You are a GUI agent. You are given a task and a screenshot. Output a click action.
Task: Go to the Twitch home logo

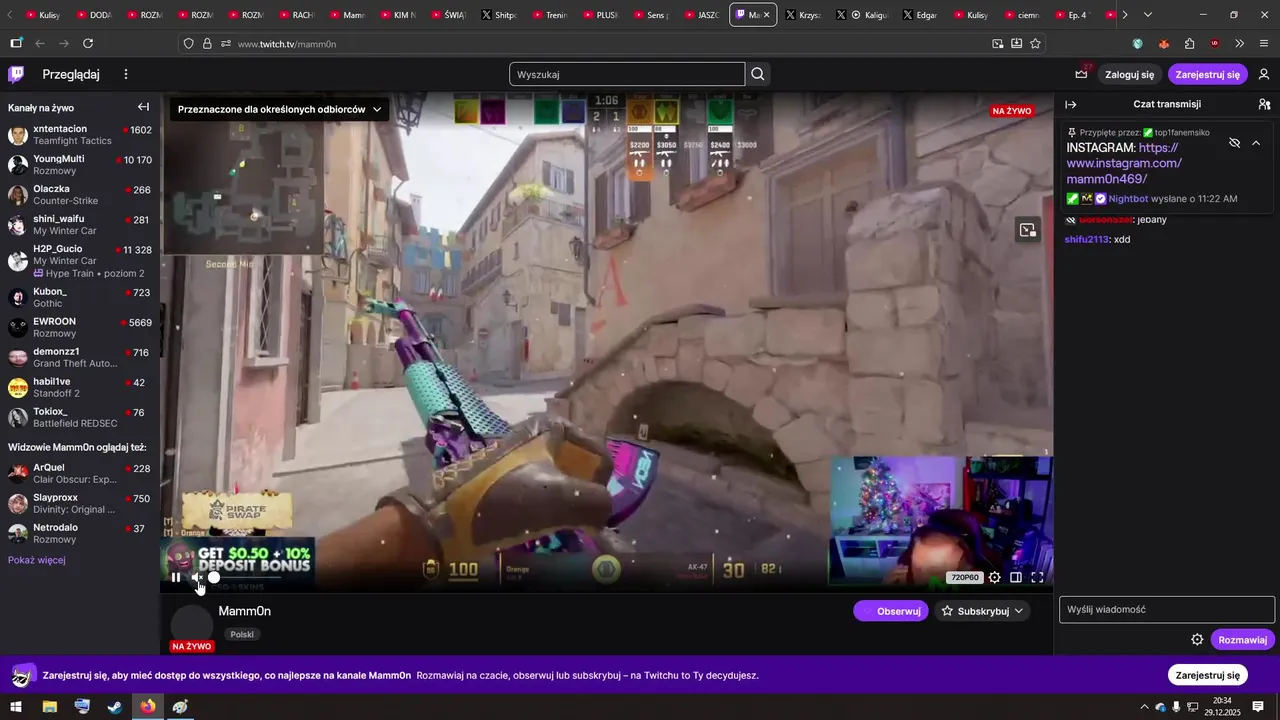coord(16,74)
